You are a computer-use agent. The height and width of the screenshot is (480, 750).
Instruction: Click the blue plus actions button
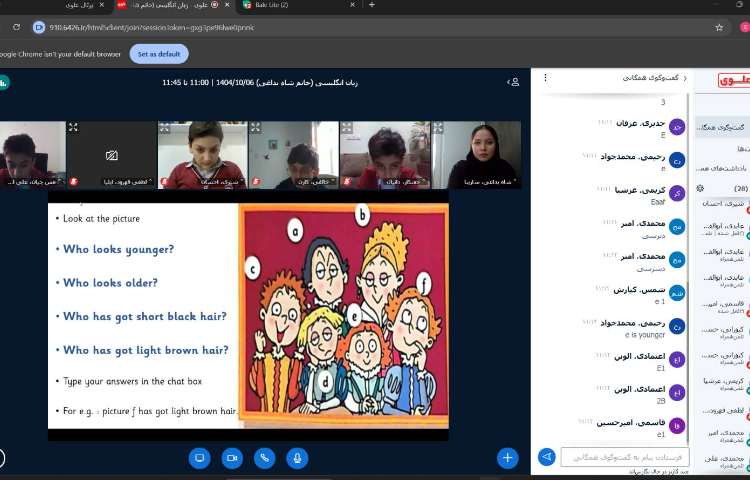point(507,457)
